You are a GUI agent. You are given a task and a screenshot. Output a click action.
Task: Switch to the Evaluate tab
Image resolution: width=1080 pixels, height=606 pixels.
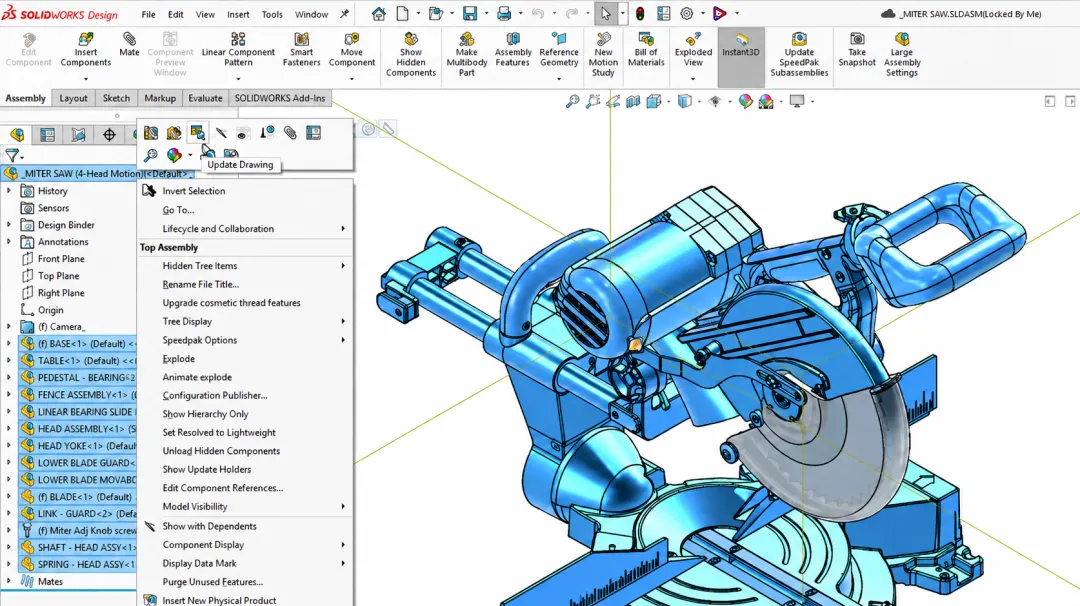coord(205,98)
